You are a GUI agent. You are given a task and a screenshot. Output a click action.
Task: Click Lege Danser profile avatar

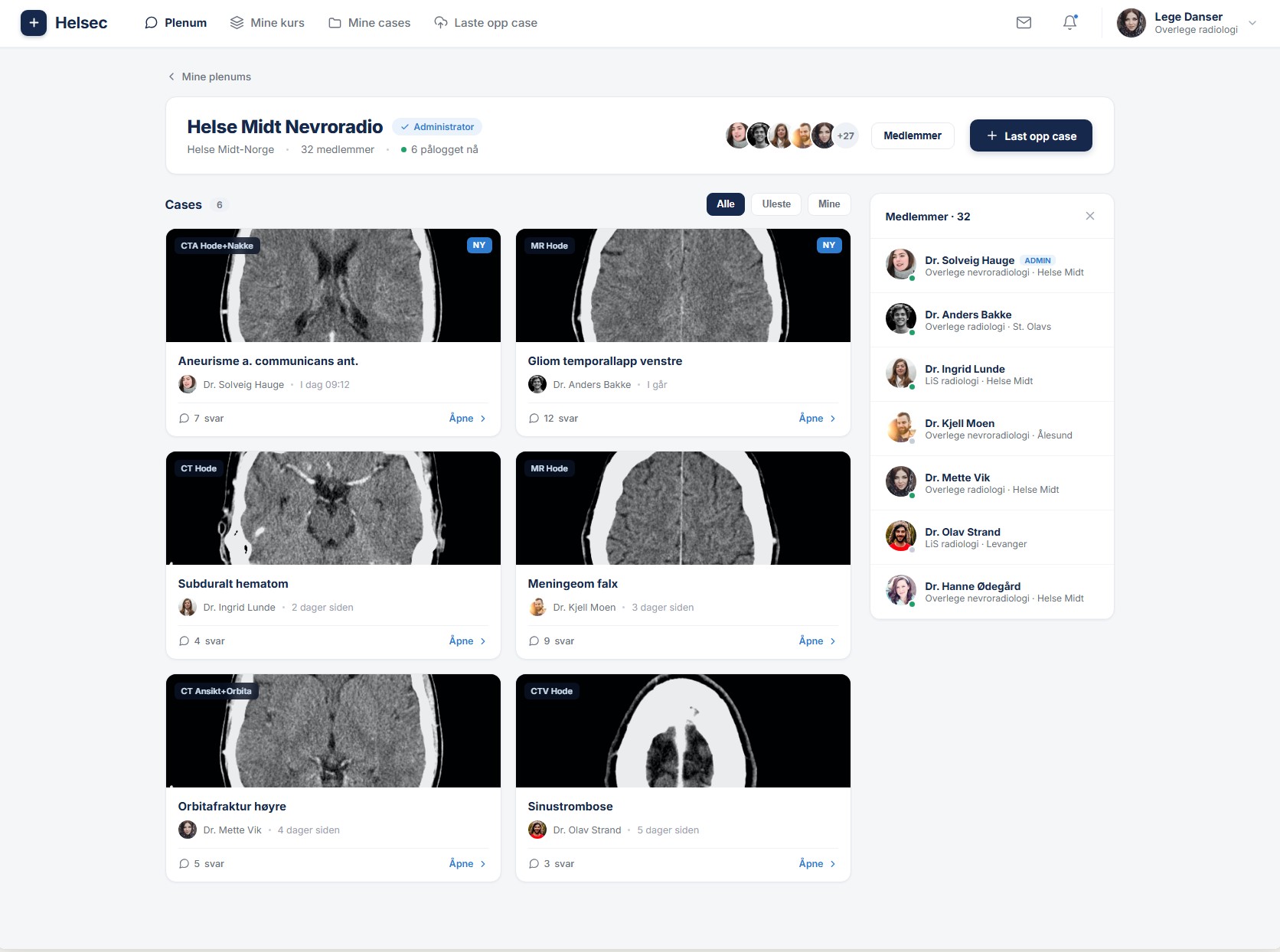1131,23
